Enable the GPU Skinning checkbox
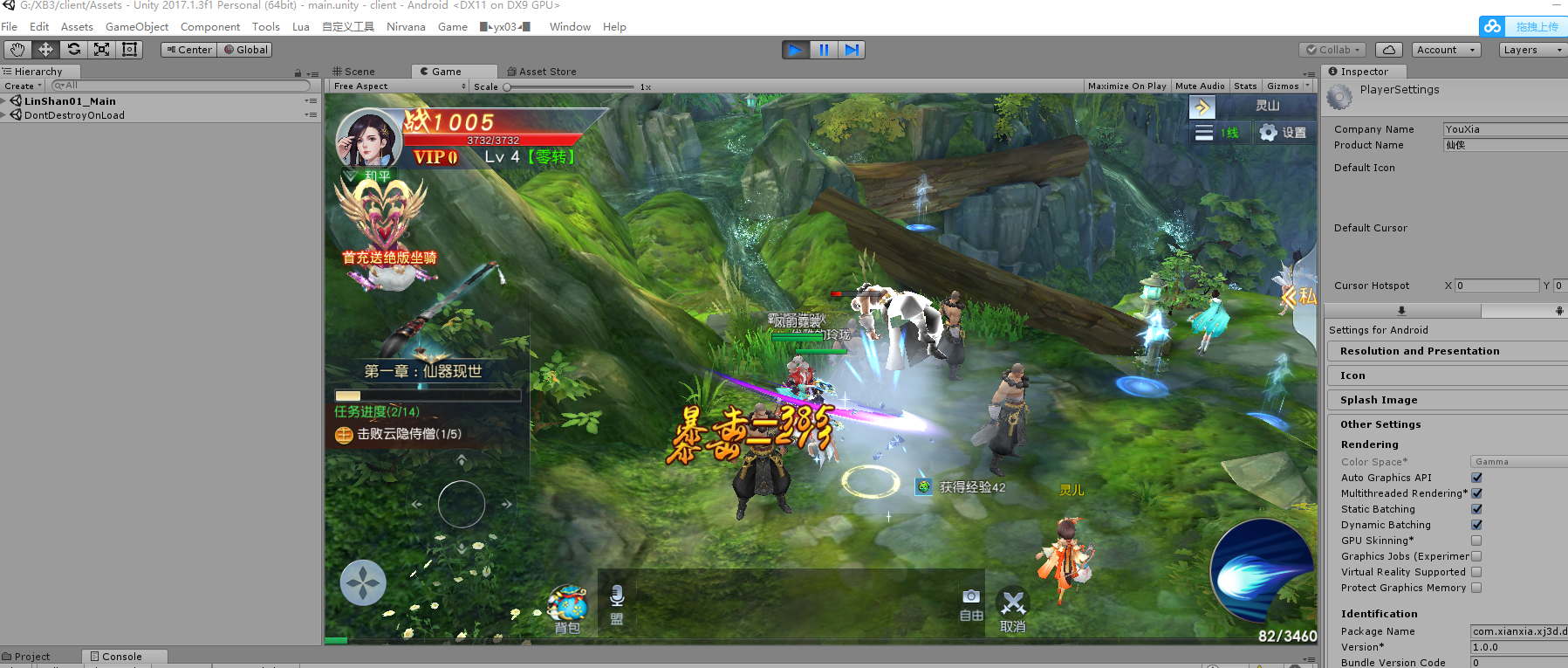Image resolution: width=1568 pixels, height=668 pixels. pos(1476,541)
